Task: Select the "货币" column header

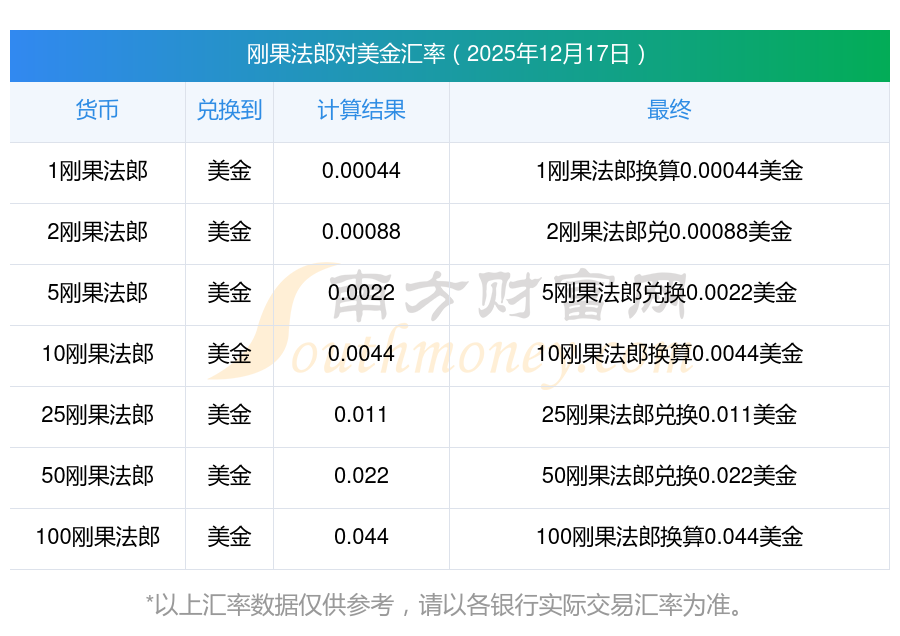Action: [97, 110]
